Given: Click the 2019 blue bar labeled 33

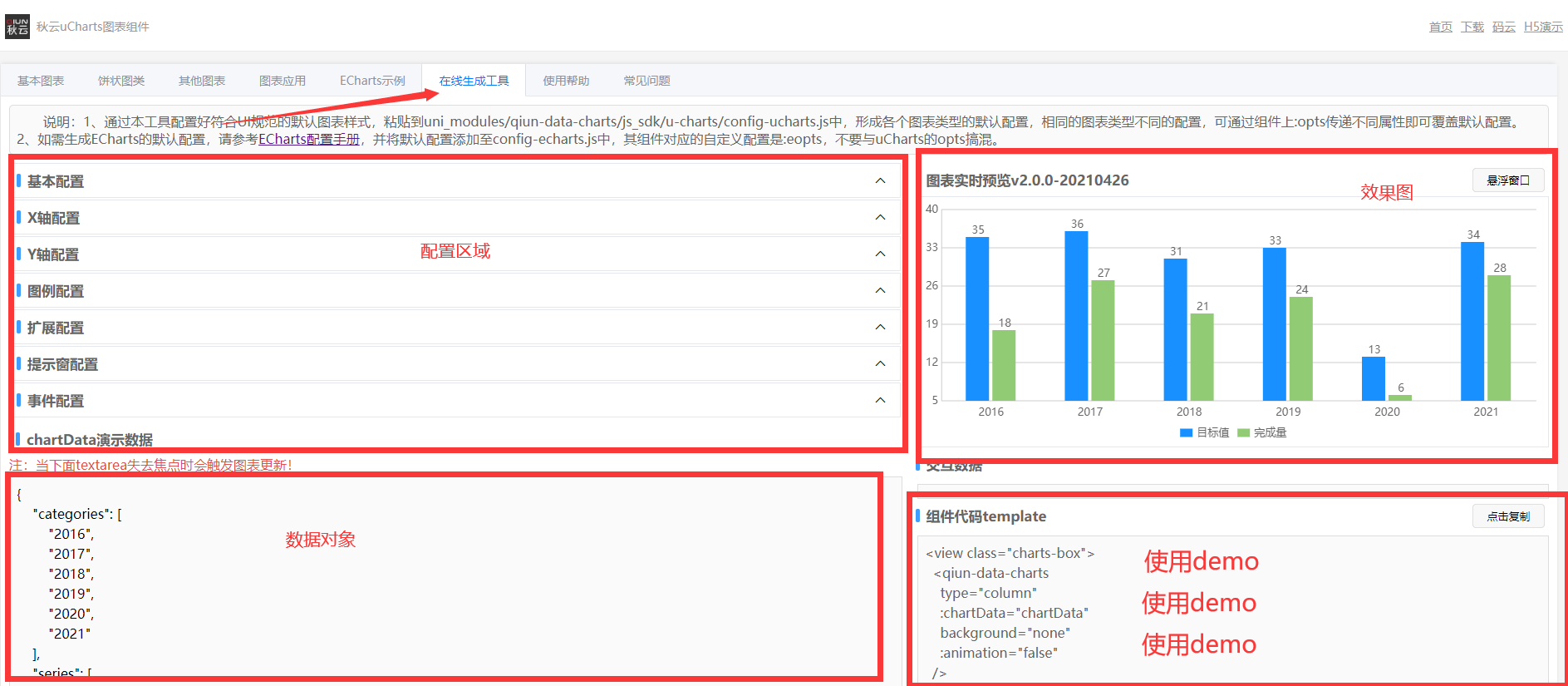Looking at the screenshot, I should 1275,324.
